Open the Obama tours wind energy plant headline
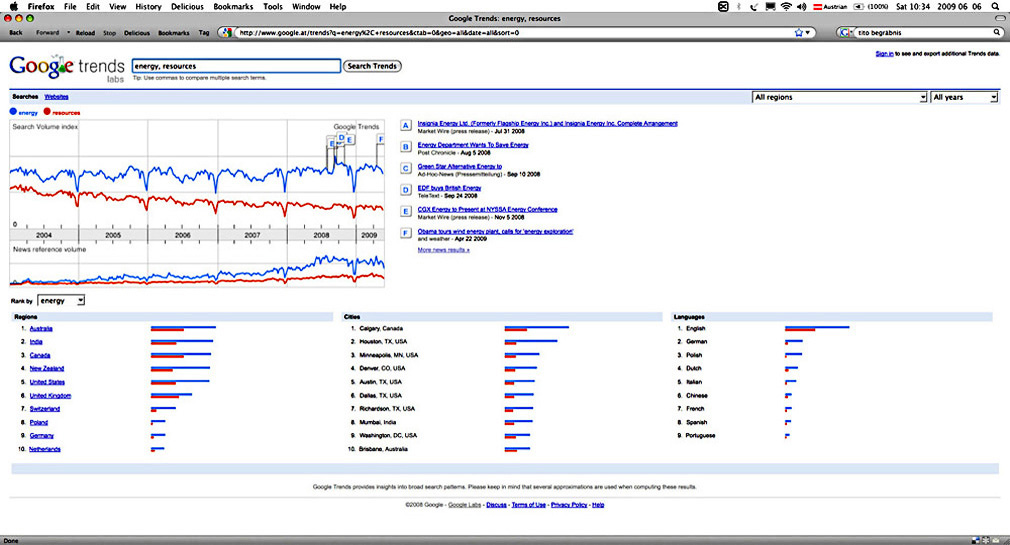The height and width of the screenshot is (545, 1010). click(495, 231)
